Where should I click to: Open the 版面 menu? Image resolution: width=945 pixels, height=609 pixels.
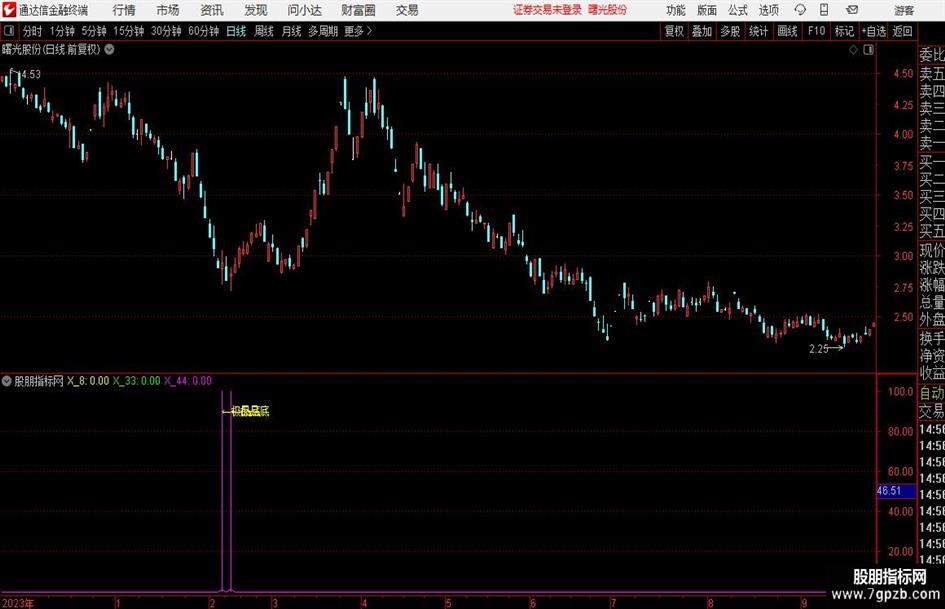(706, 10)
